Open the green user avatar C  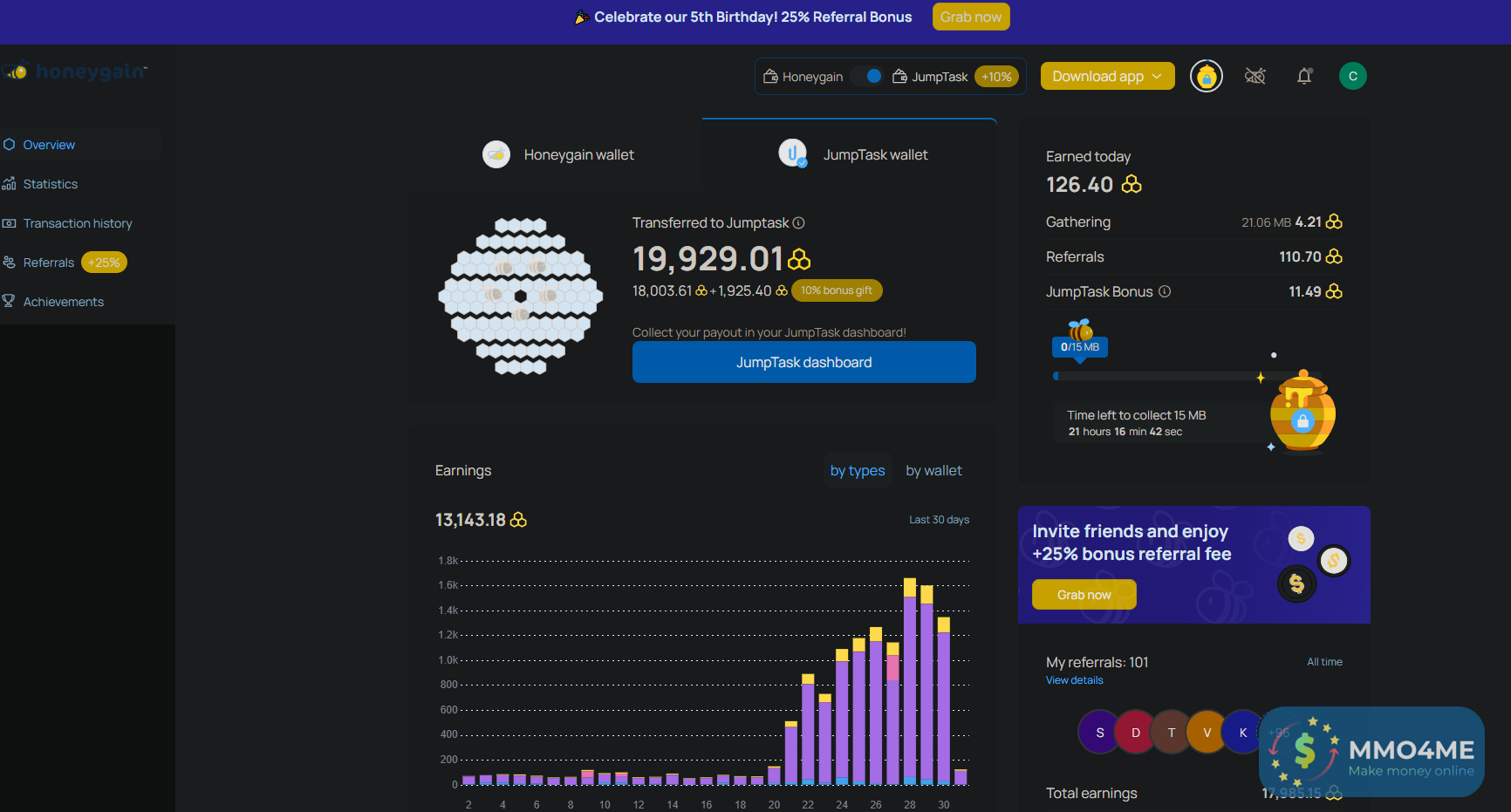tap(1353, 76)
